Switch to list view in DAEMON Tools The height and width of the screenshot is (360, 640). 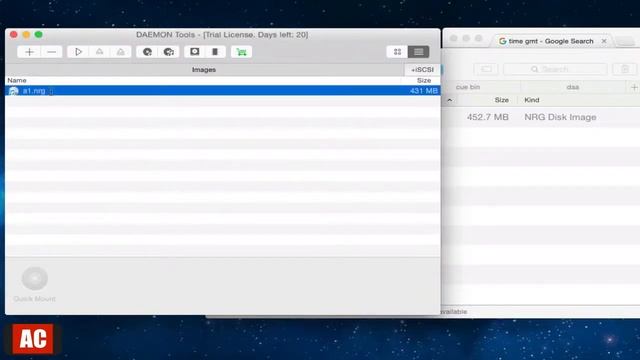[418, 52]
